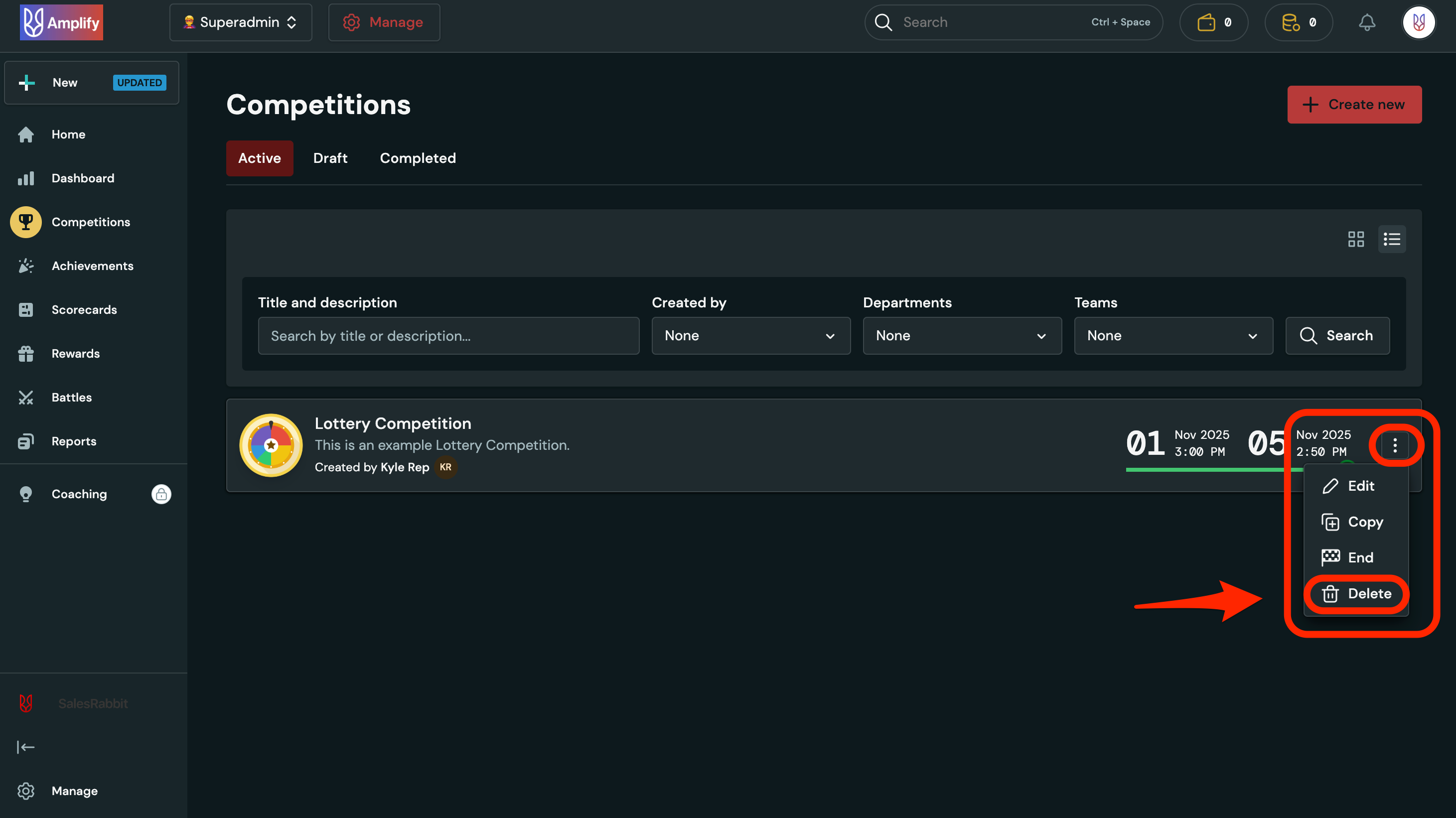Switch to grid view layout
This screenshot has height=818, width=1456.
click(x=1356, y=239)
